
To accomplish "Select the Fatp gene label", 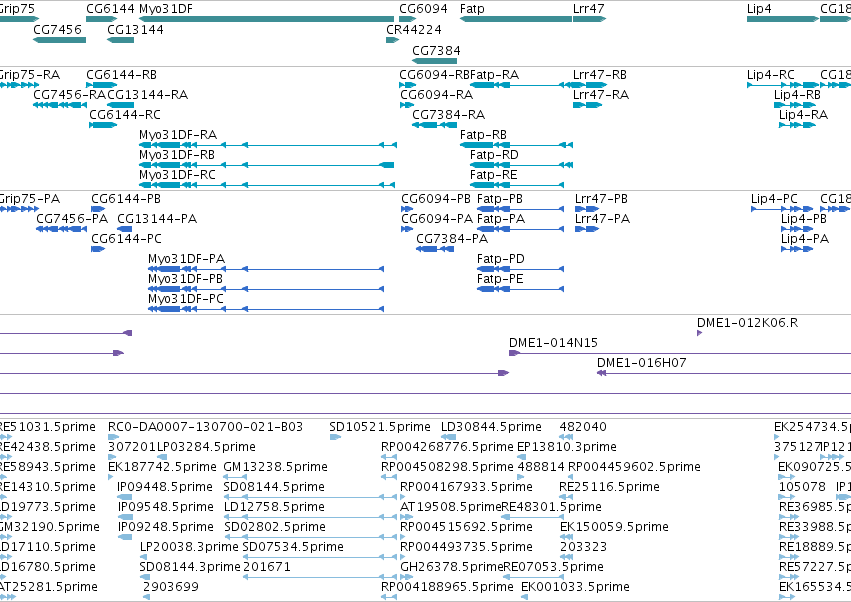I will click(472, 9).
